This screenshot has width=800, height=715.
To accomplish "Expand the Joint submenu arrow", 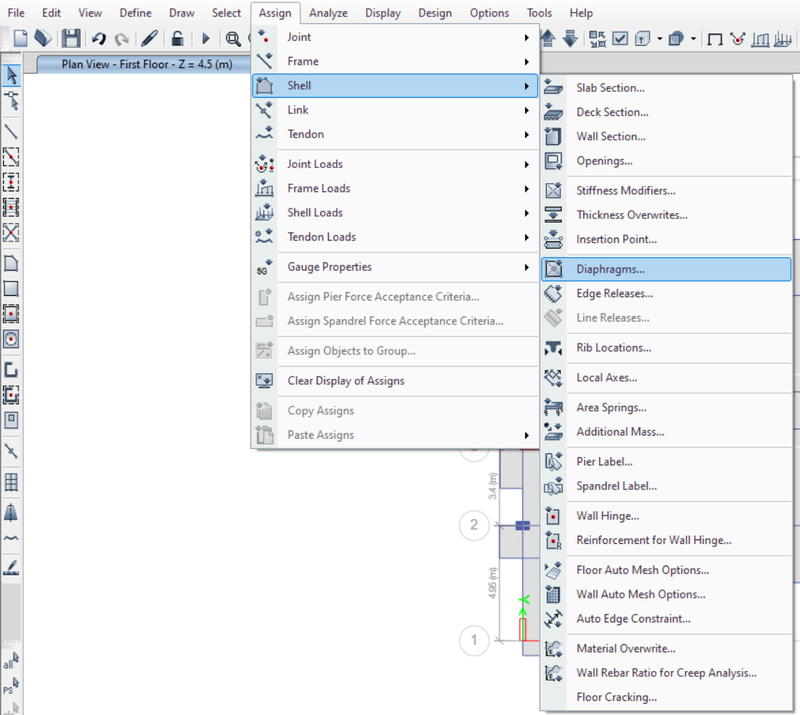I will coord(526,37).
